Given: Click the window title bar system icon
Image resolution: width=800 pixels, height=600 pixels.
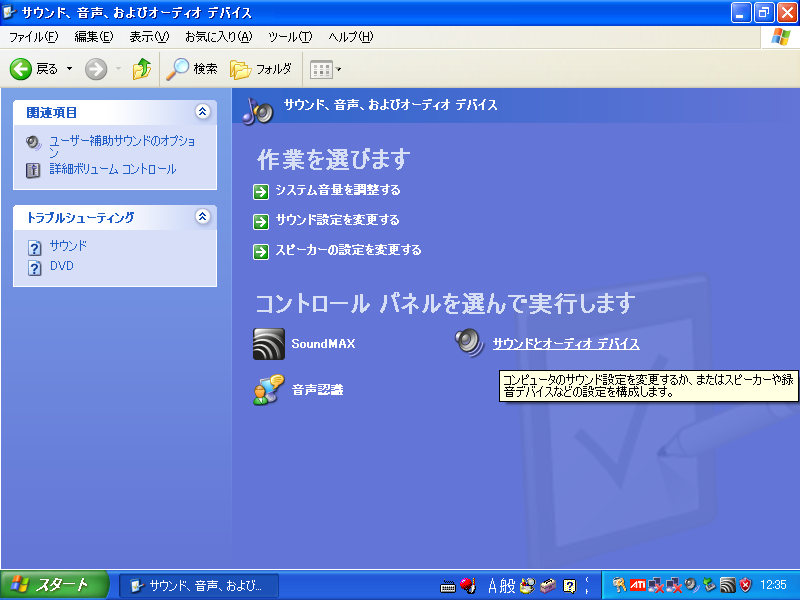Looking at the screenshot, I should tap(9, 12).
